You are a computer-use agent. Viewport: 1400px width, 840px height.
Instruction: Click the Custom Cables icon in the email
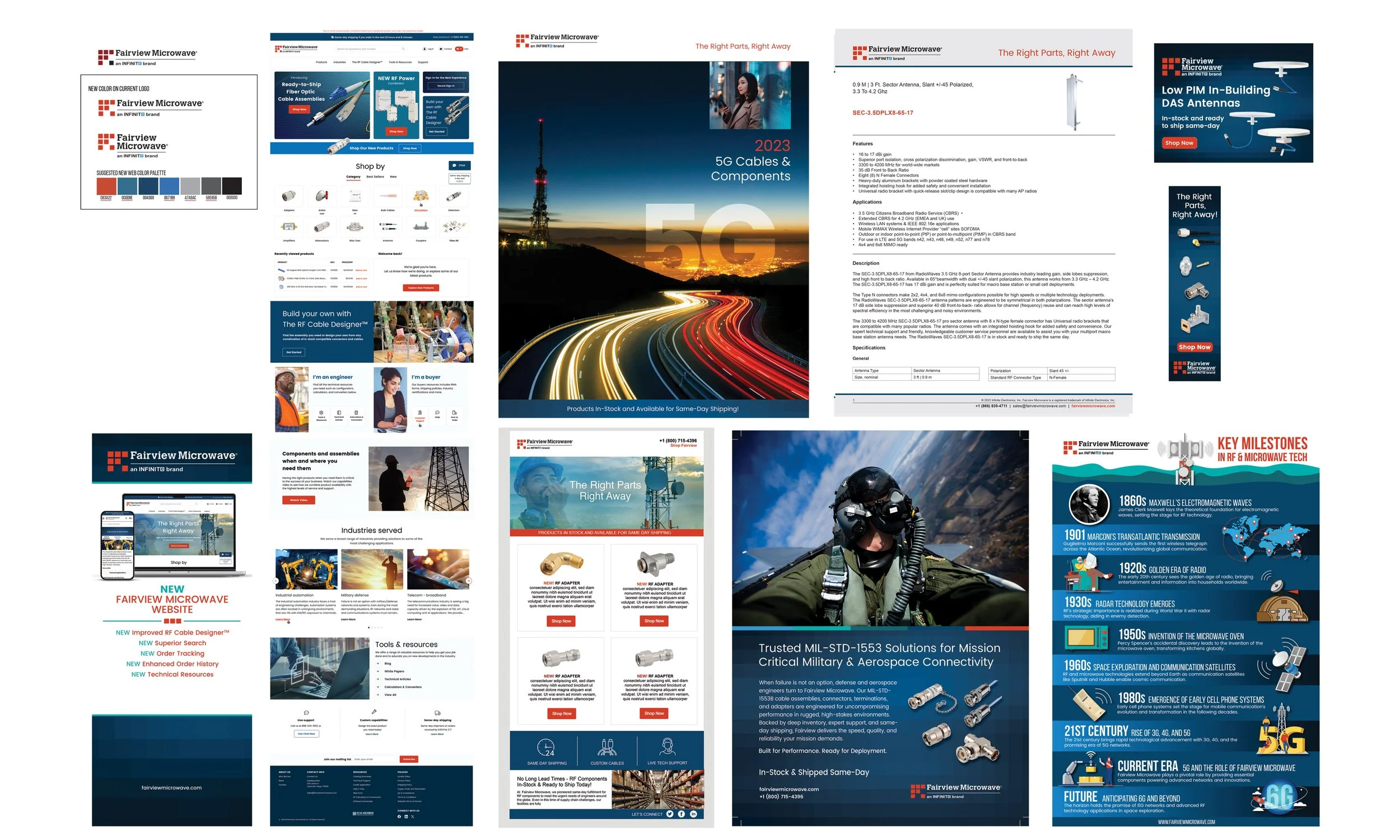pyautogui.click(x=606, y=748)
